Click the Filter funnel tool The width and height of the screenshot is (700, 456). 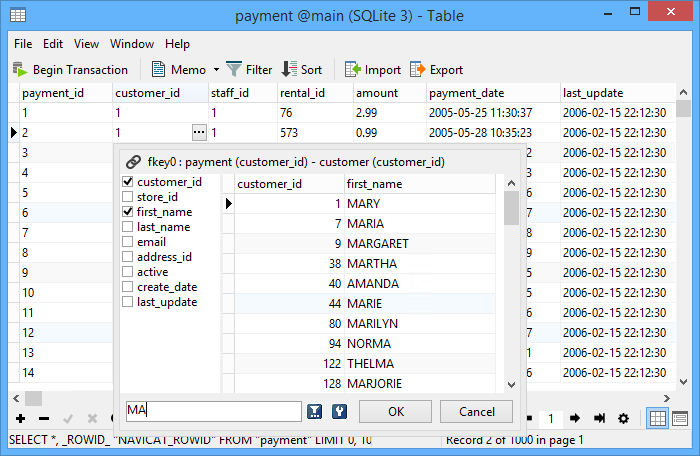(x=249, y=70)
